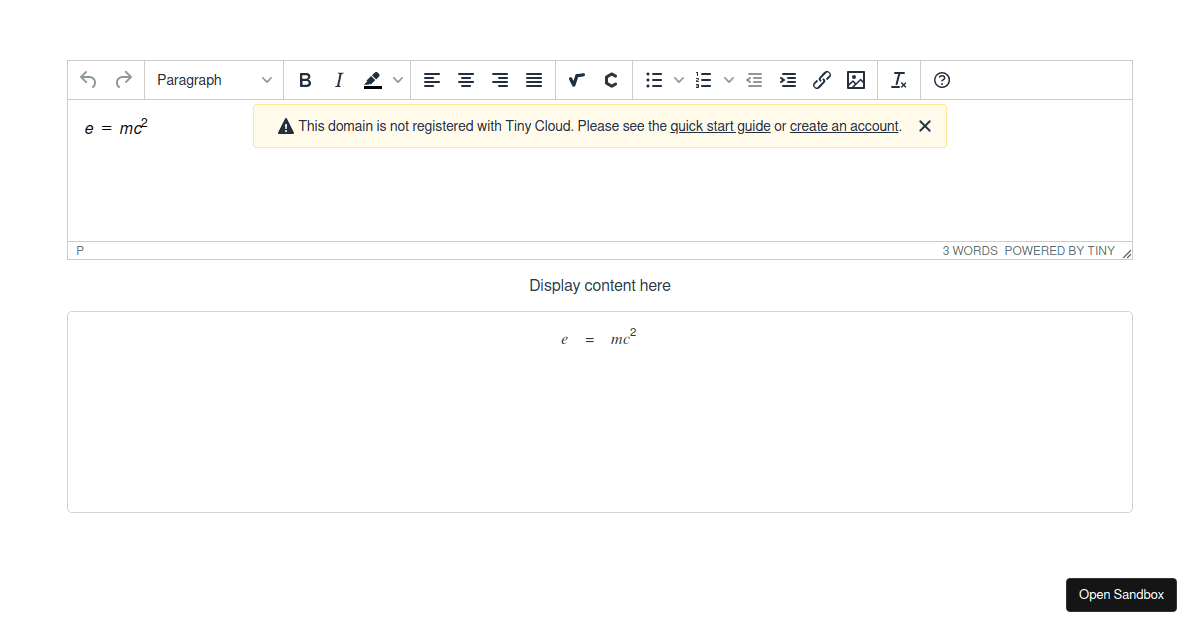The width and height of the screenshot is (1200, 630).
Task: Redo the last change
Action: (123, 80)
